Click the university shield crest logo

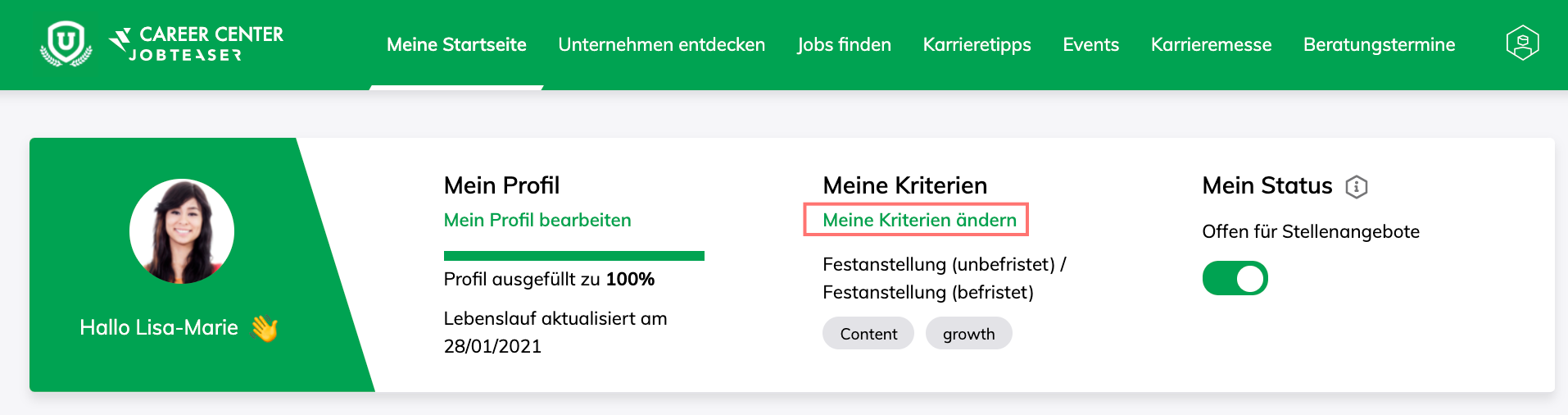66,44
